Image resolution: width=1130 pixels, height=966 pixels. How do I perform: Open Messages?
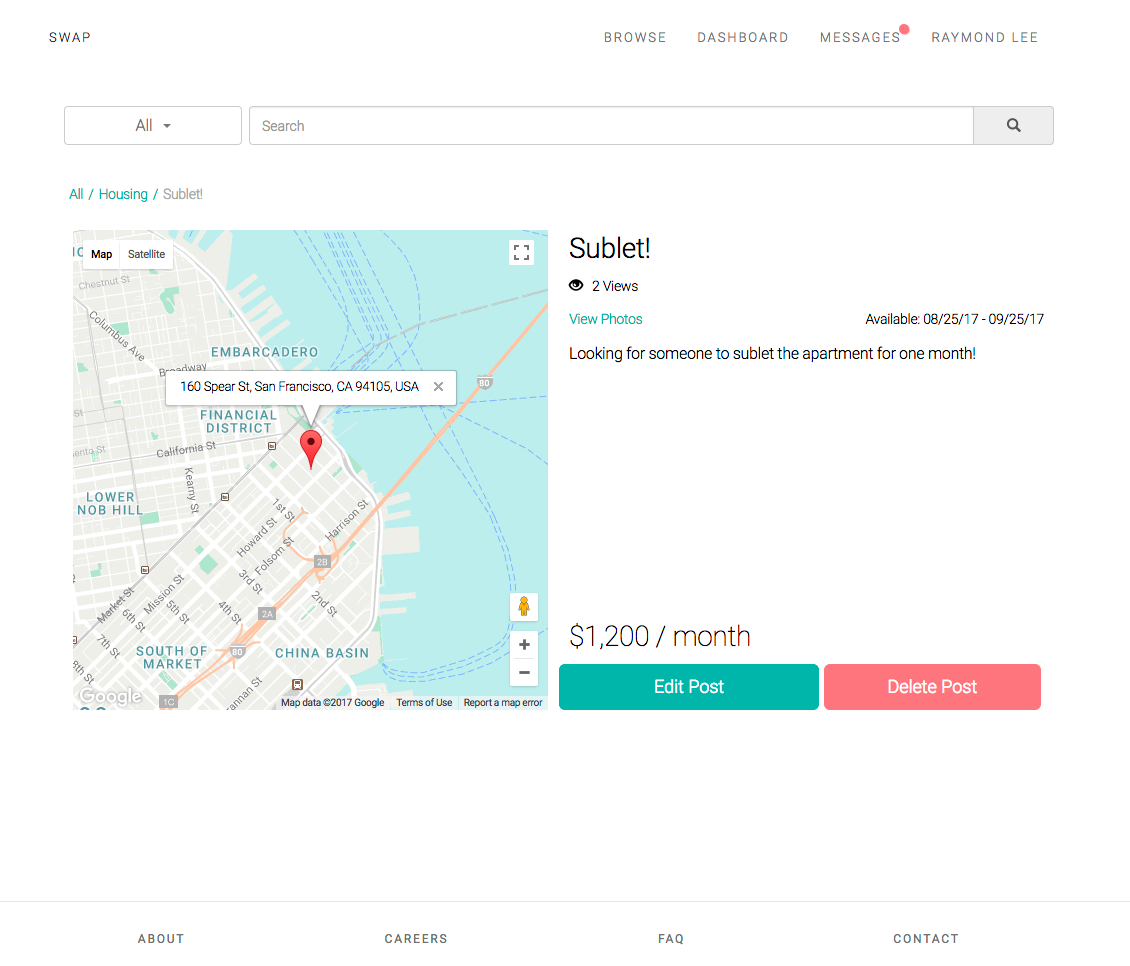(x=860, y=37)
